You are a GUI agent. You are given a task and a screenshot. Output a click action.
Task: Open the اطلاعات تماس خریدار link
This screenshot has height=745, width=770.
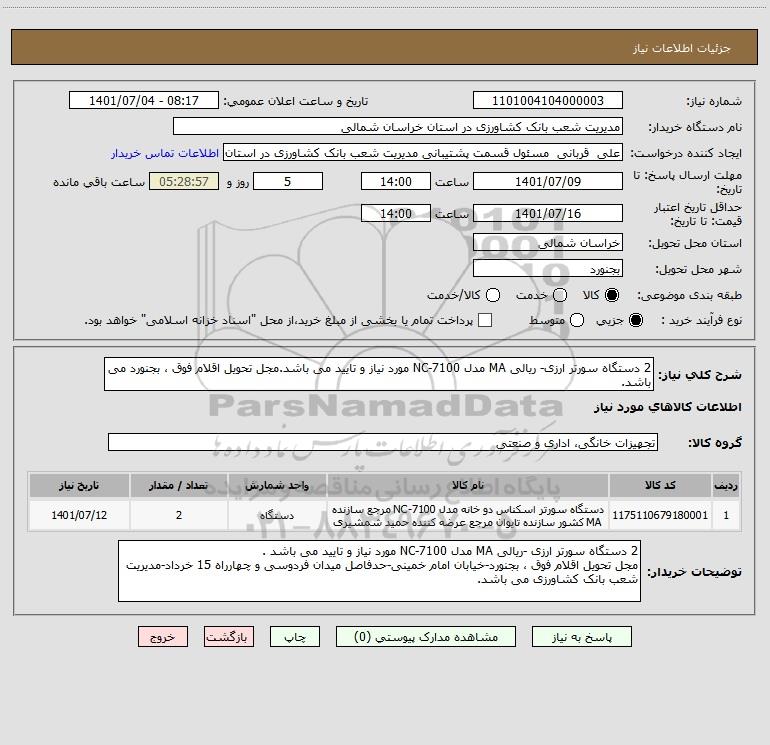[x=165, y=153]
